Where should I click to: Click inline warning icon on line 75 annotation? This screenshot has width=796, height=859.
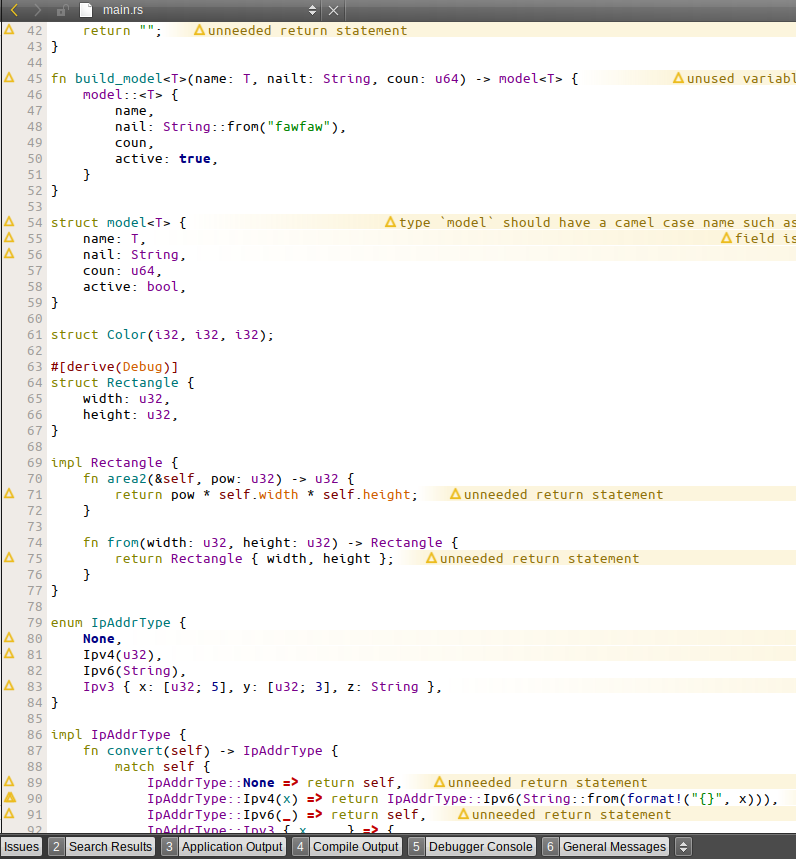coord(431,558)
